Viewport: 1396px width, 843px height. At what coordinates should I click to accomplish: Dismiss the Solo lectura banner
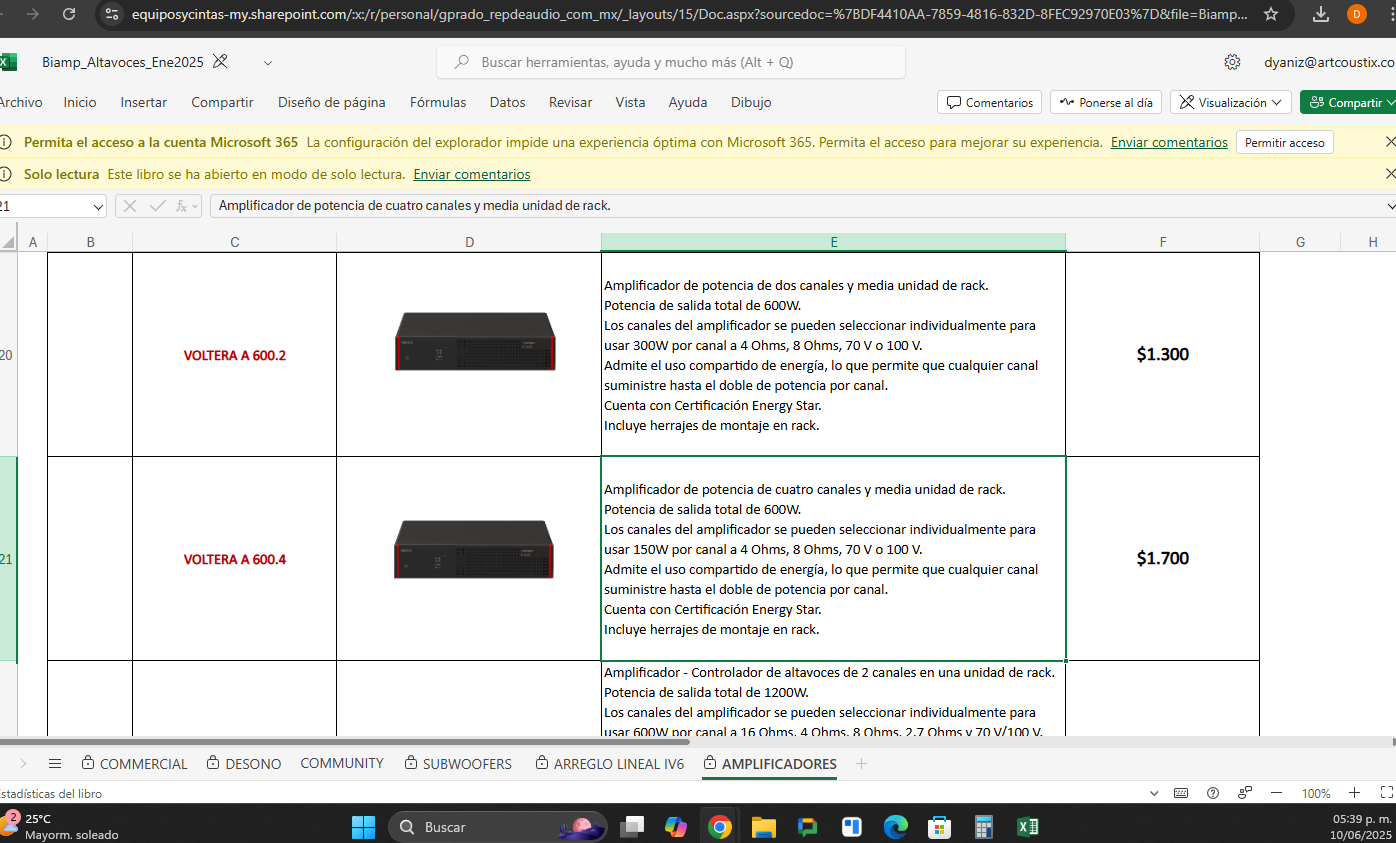coord(1389,174)
